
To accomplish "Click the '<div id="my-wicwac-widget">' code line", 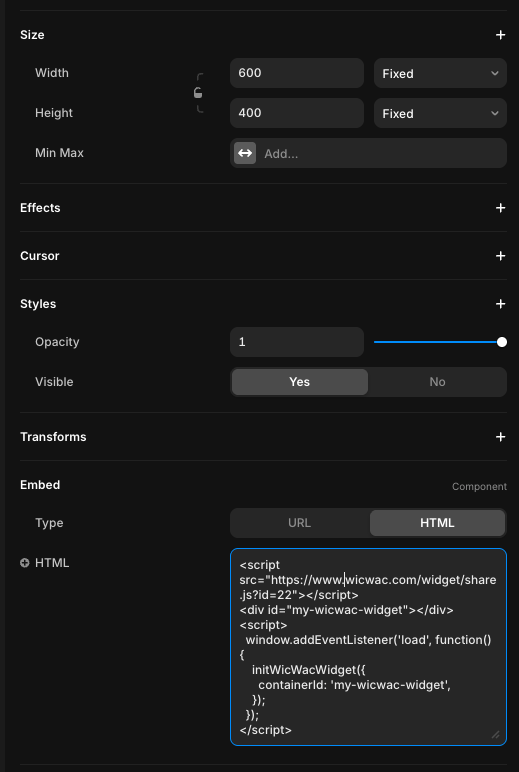I will click(x=346, y=610).
